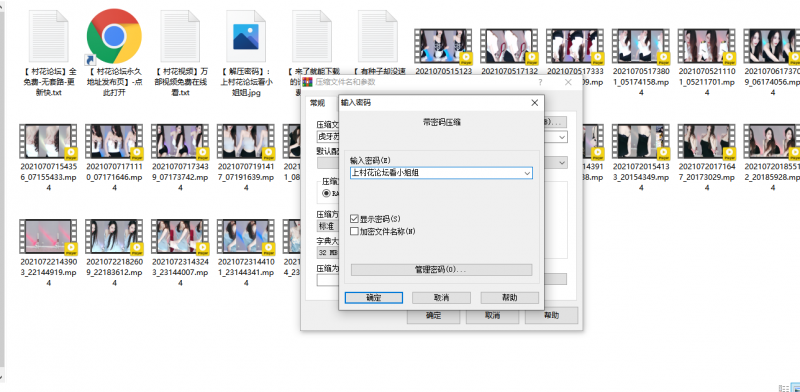Select the 【村花视频】万部视频 txt file icon
This screenshot has height=392, width=800.
pos(180,36)
